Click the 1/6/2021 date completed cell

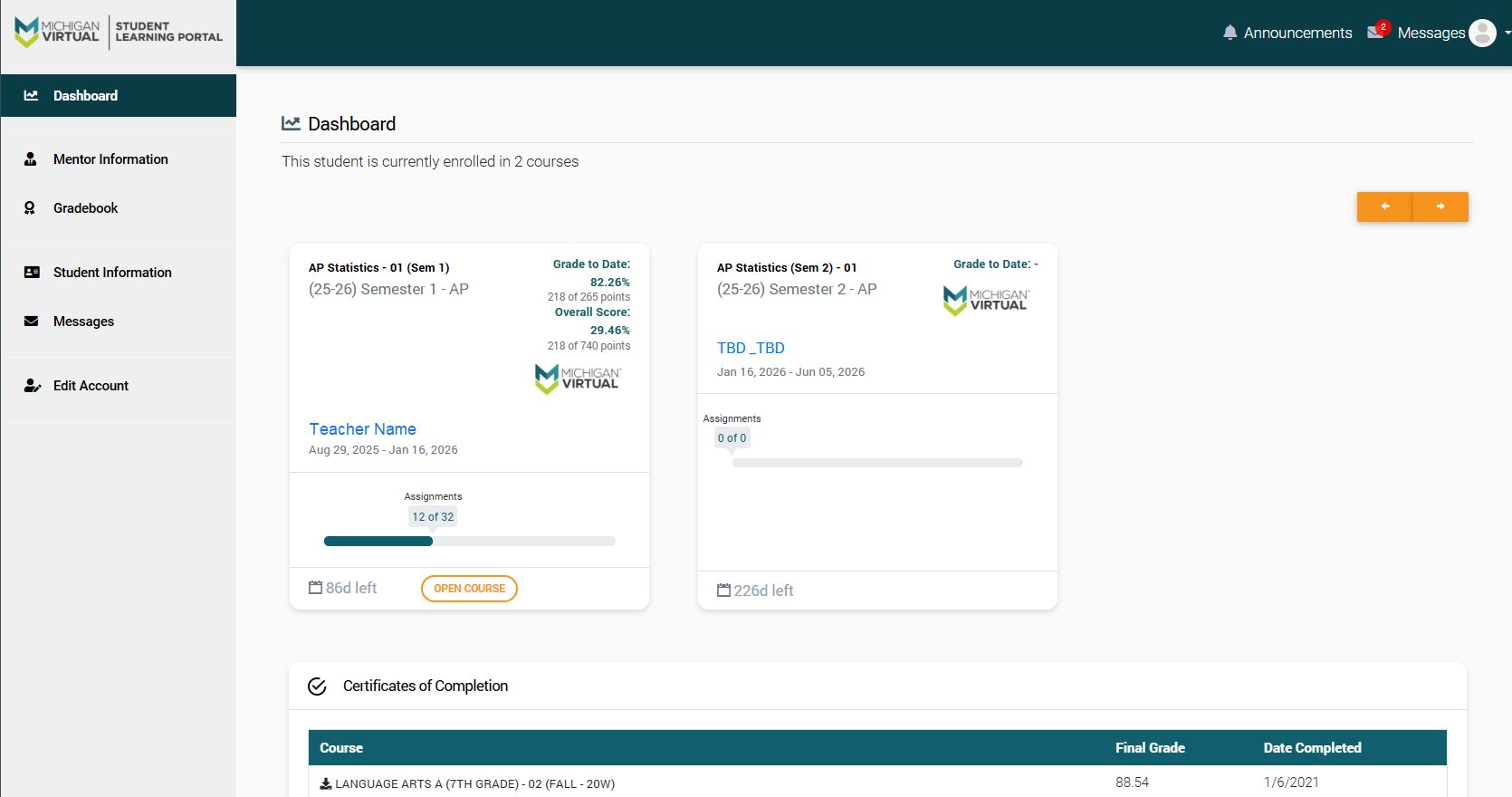coord(1291,782)
